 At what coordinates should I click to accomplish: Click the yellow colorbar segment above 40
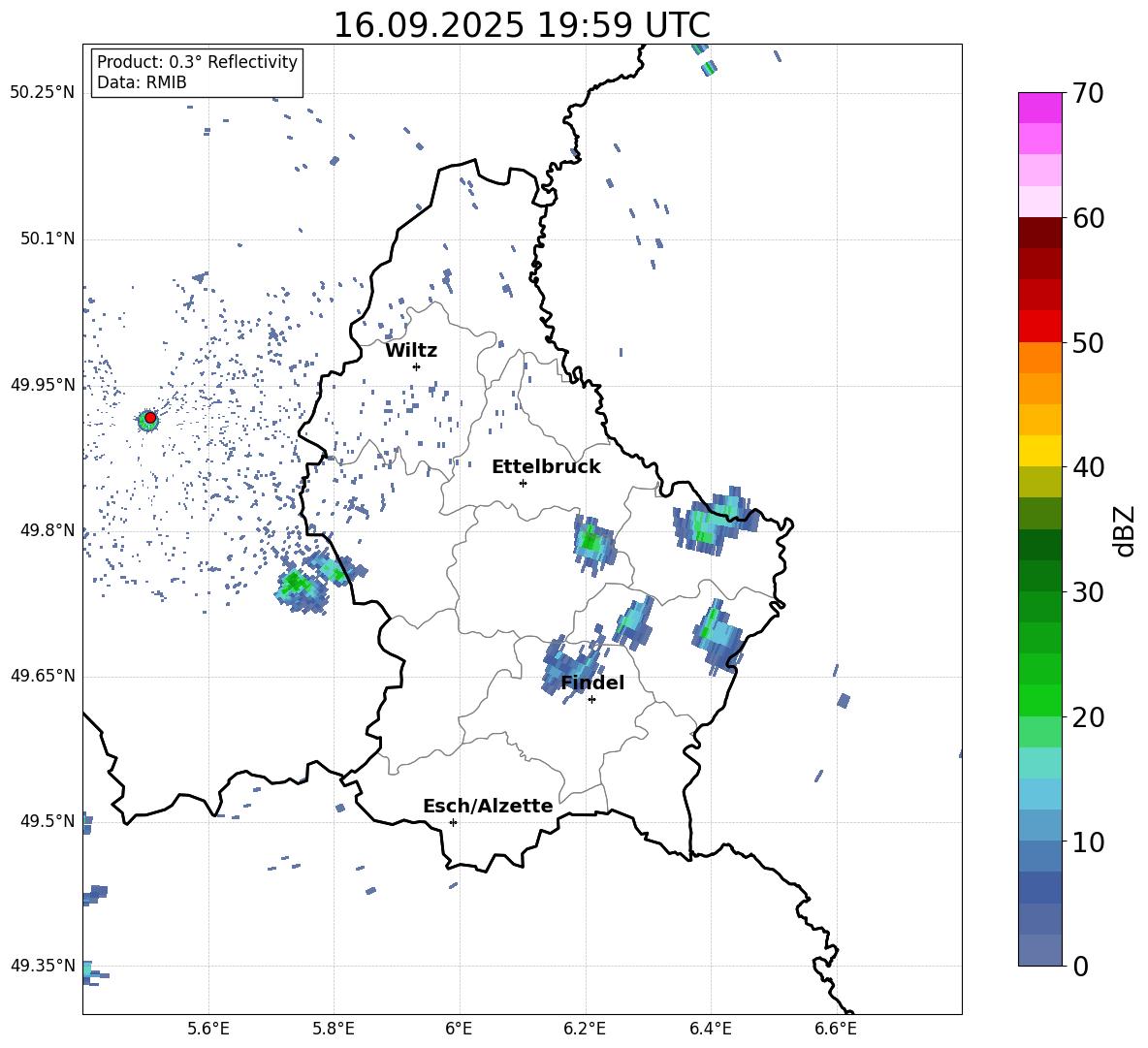coord(1039,451)
